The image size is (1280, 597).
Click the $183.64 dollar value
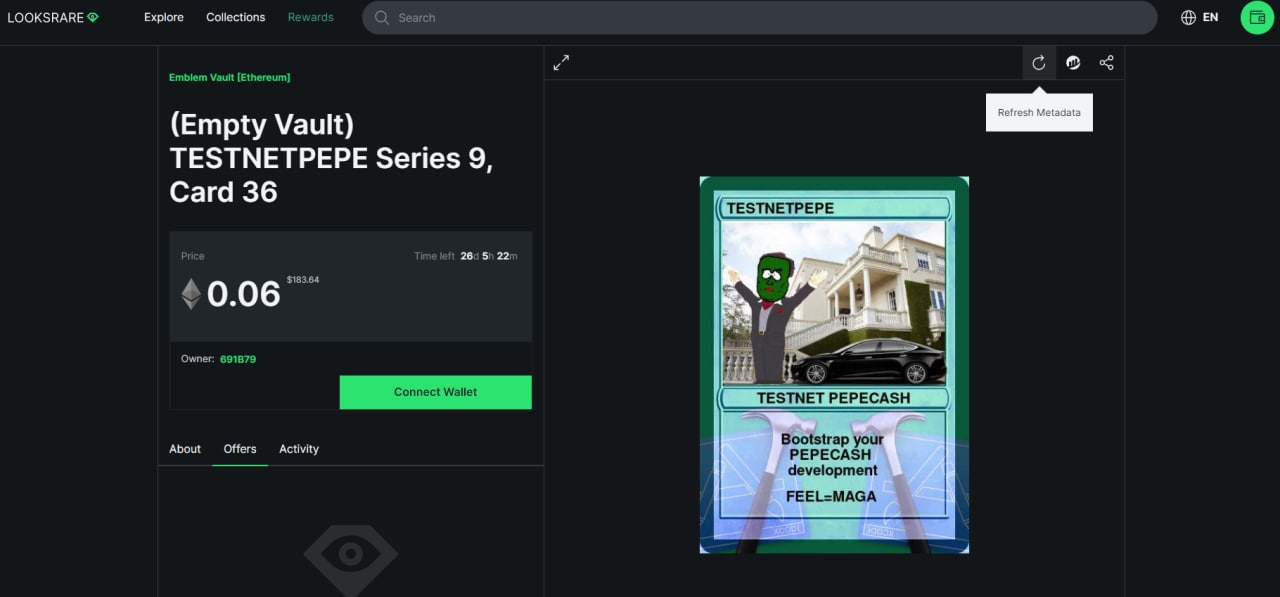click(x=303, y=280)
